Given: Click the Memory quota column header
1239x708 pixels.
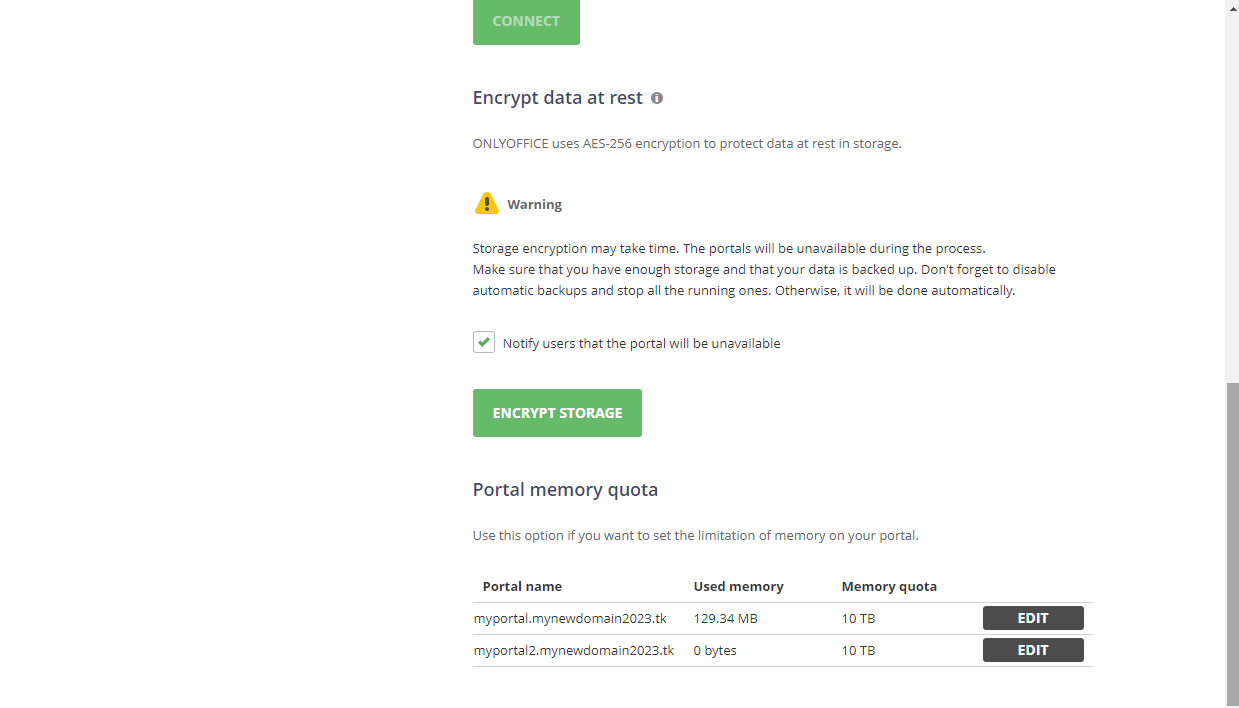Looking at the screenshot, I should pyautogui.click(x=888, y=586).
